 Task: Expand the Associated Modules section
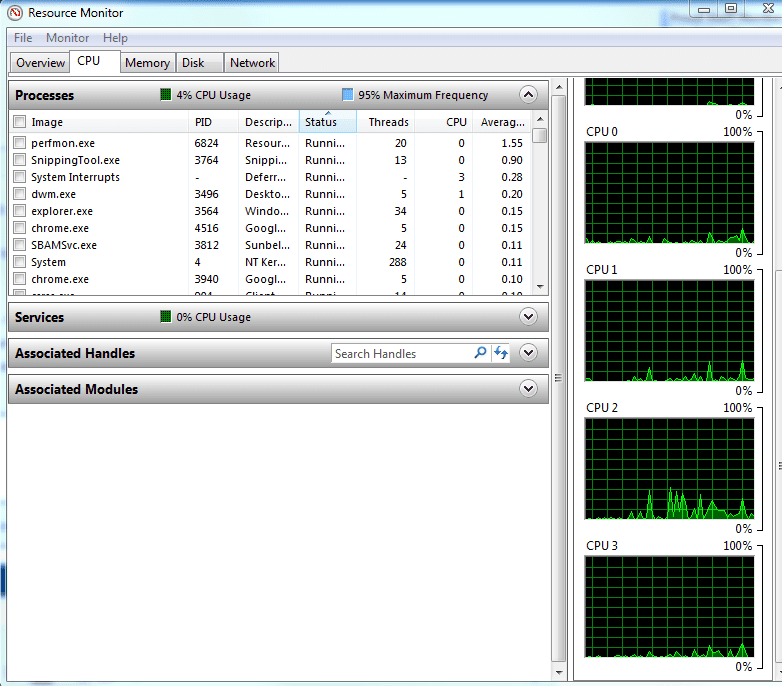click(x=528, y=388)
